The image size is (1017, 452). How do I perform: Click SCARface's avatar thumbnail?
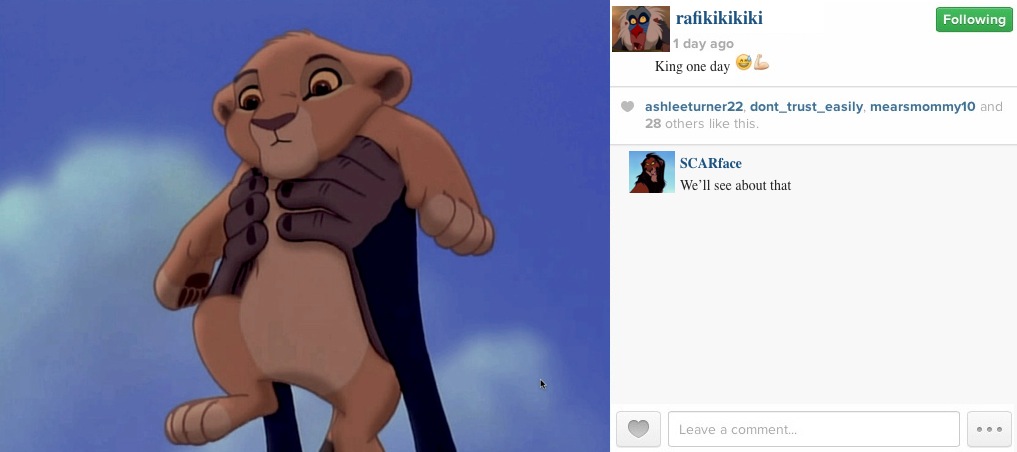tap(652, 172)
